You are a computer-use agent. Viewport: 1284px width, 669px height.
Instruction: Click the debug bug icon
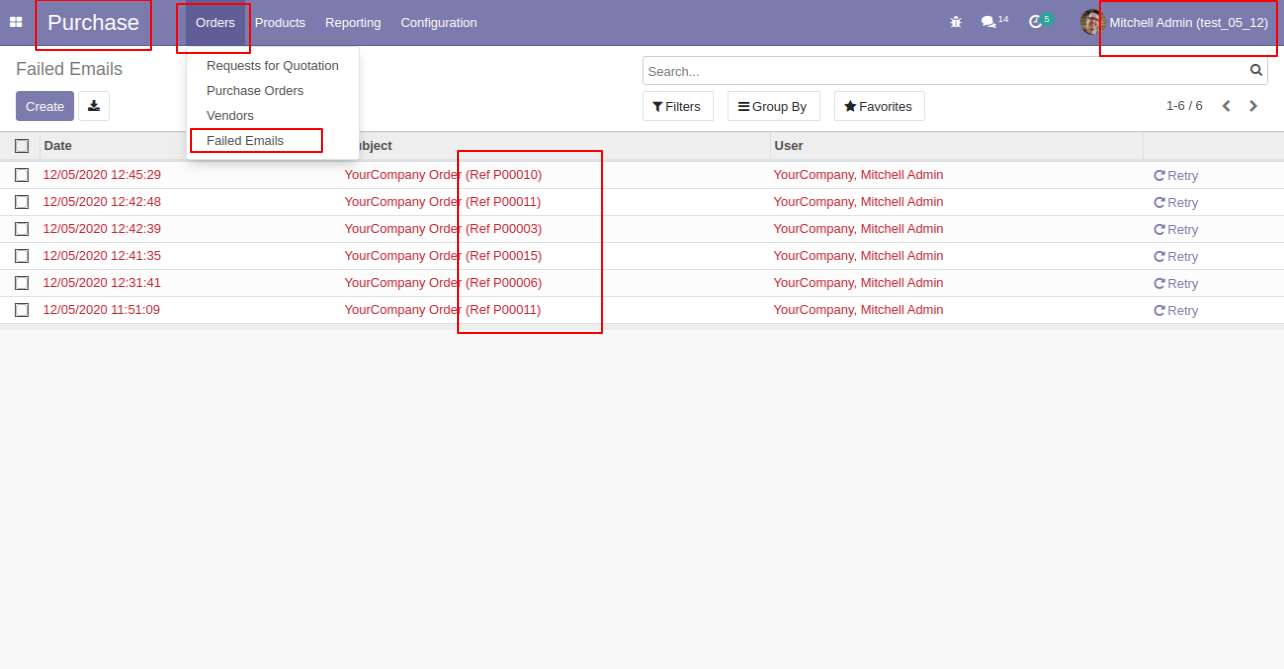956,22
